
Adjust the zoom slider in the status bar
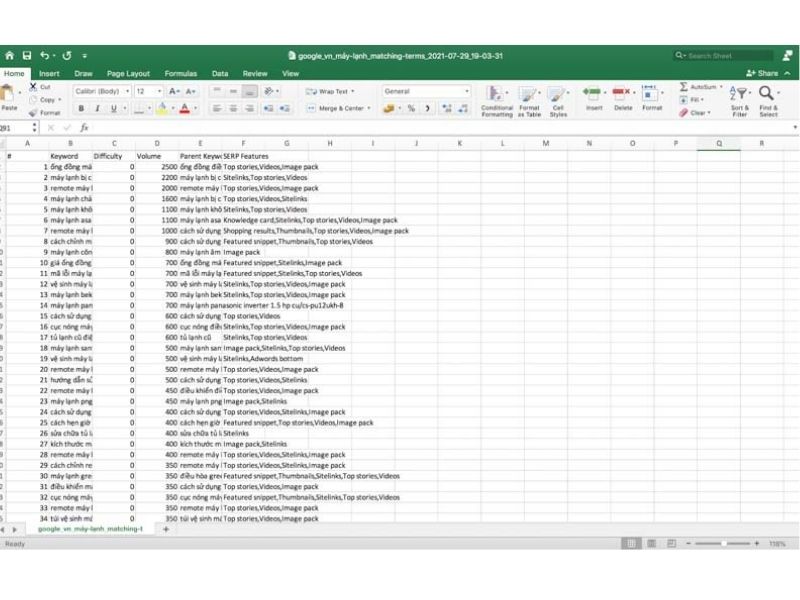pos(723,544)
